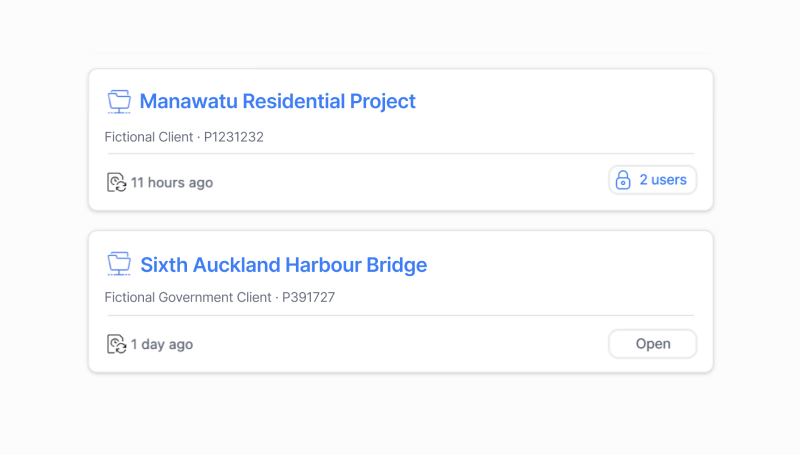This screenshot has width=800, height=455.
Task: Open the Manawatu Residential Project title link
Action: pyautogui.click(x=278, y=101)
